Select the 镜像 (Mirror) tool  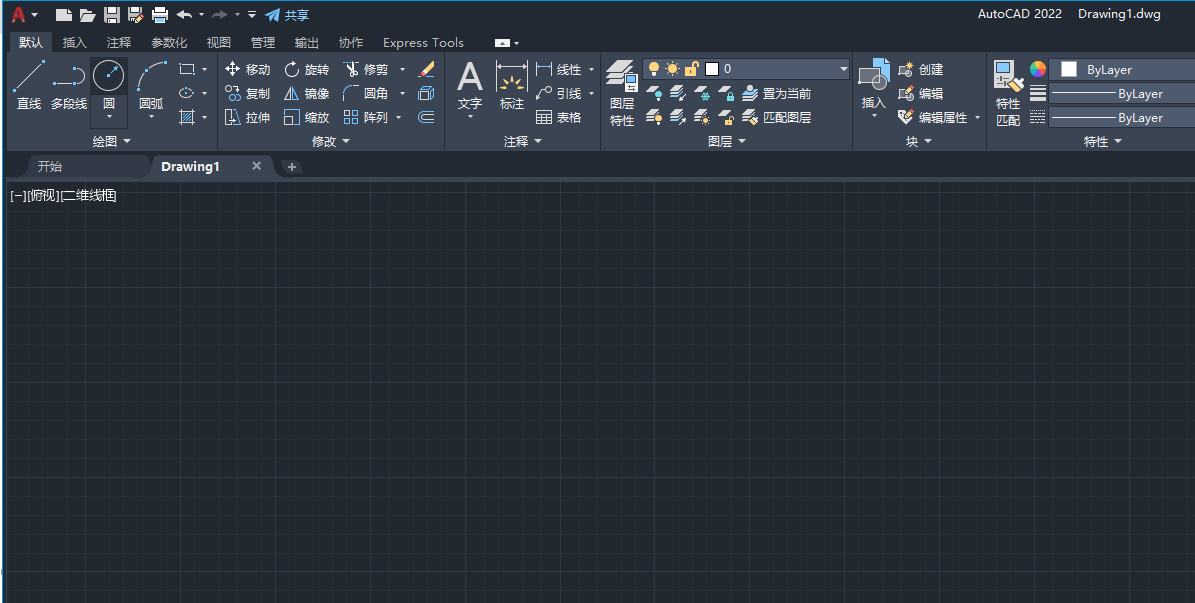pos(305,93)
